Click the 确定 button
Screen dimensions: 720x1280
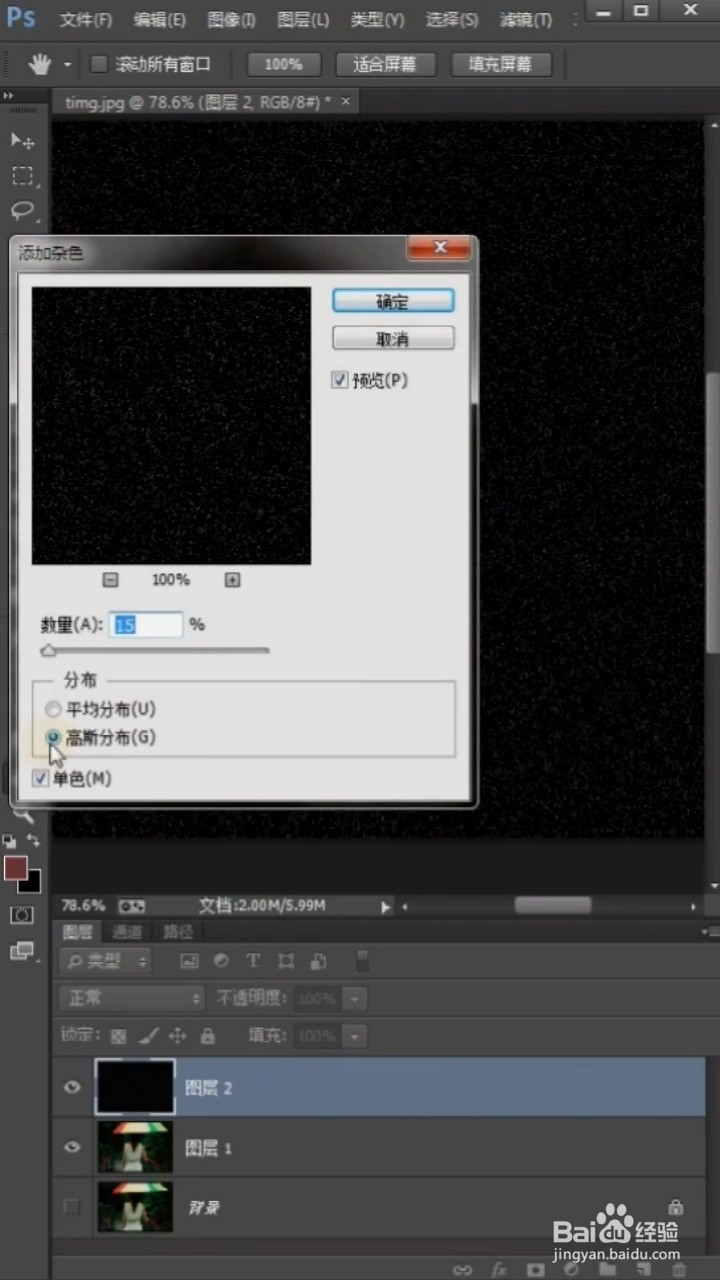[393, 301]
